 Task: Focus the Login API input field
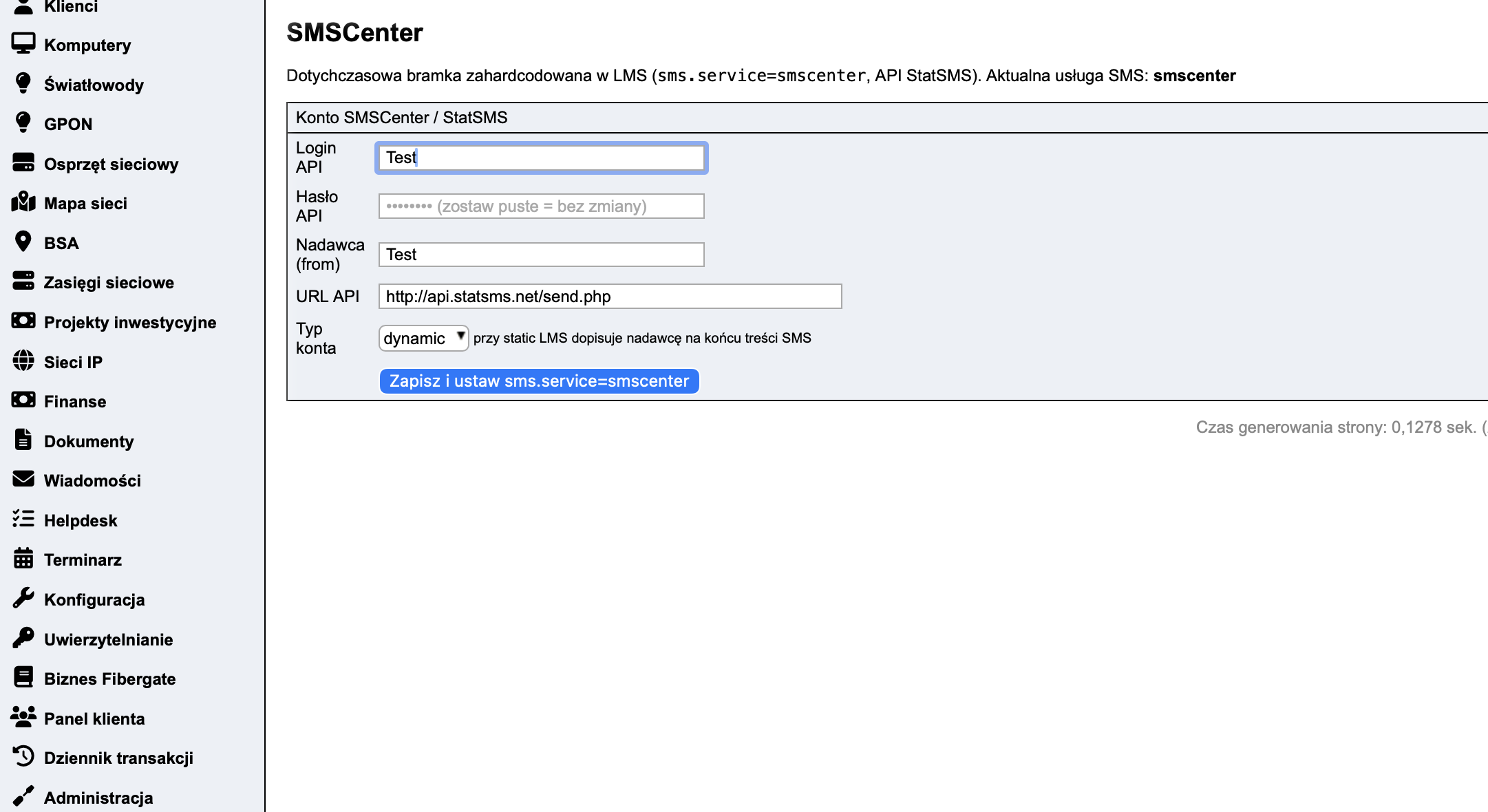542,158
